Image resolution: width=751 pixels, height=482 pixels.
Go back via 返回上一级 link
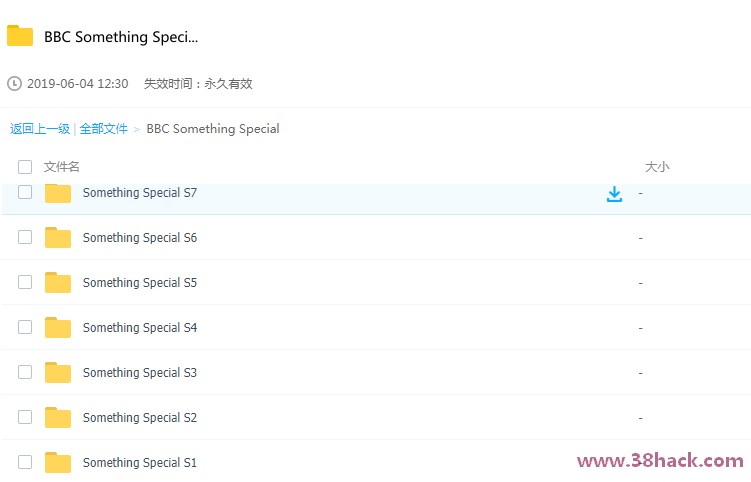click(x=40, y=129)
